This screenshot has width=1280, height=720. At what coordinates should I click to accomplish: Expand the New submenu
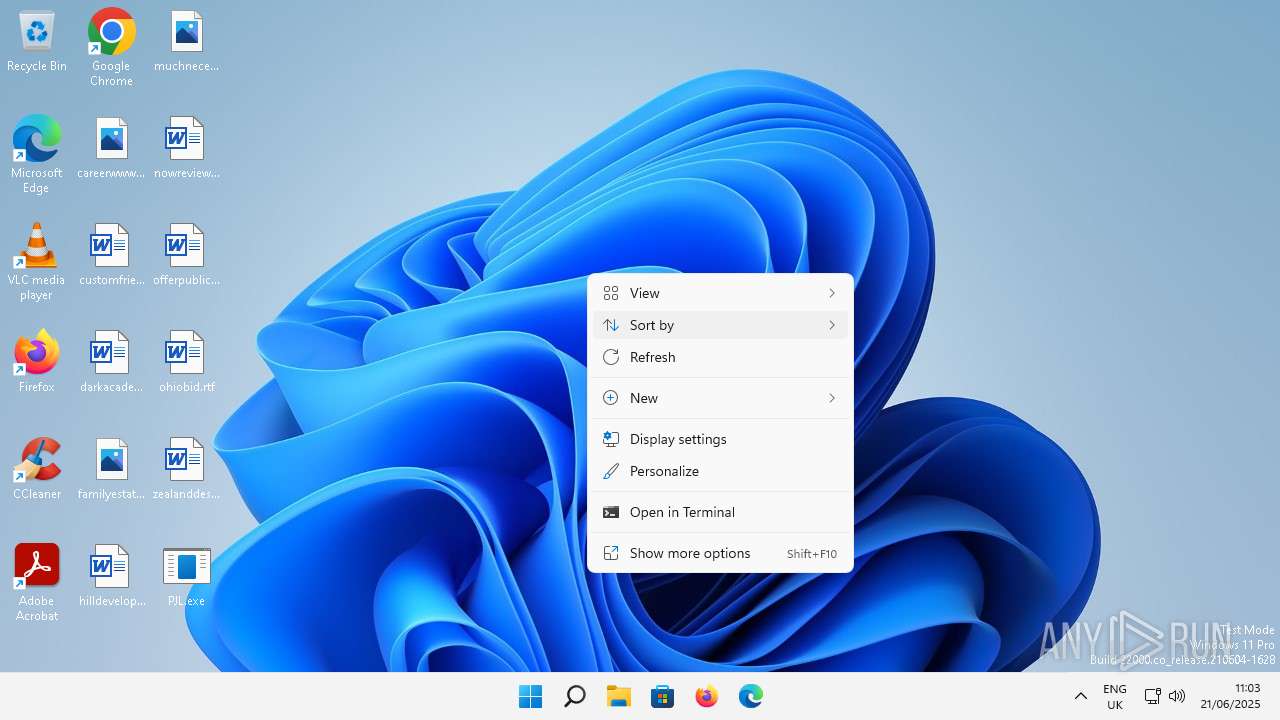[720, 398]
